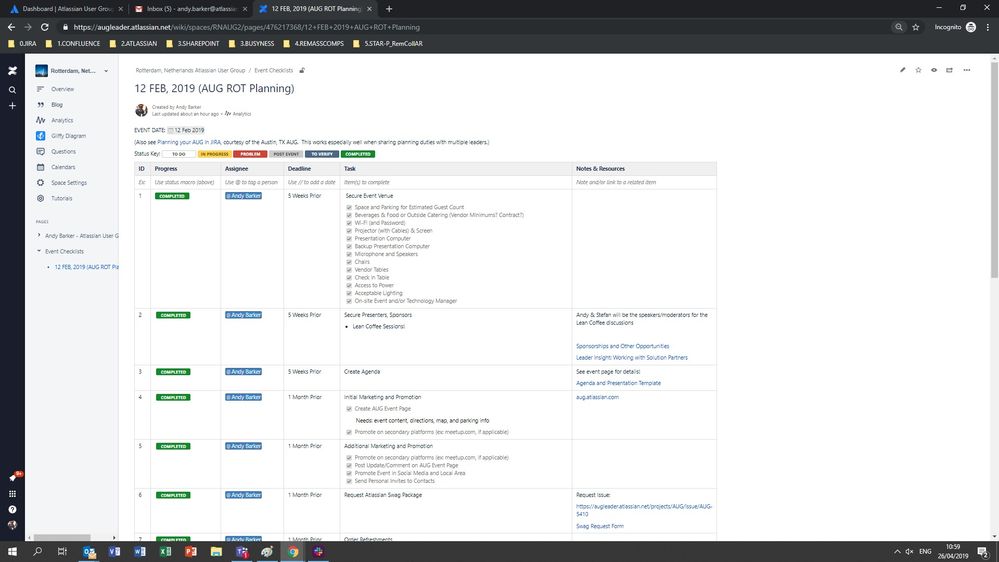Launch PowerPoint from taskbar

pos(190,551)
